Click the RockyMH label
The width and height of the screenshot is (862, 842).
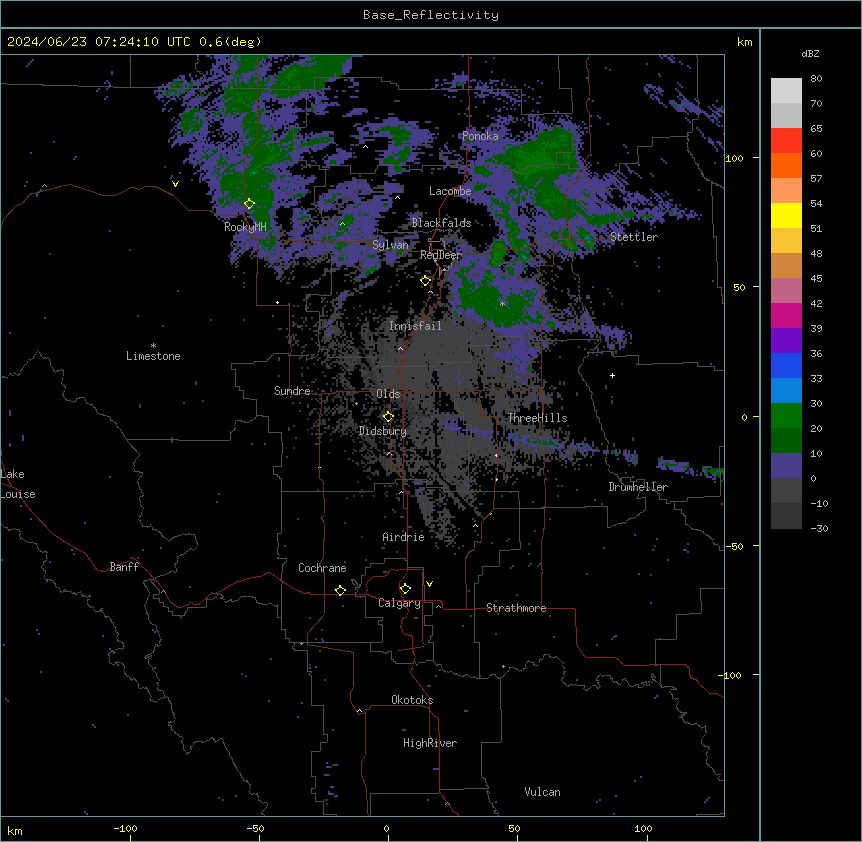[x=245, y=227]
